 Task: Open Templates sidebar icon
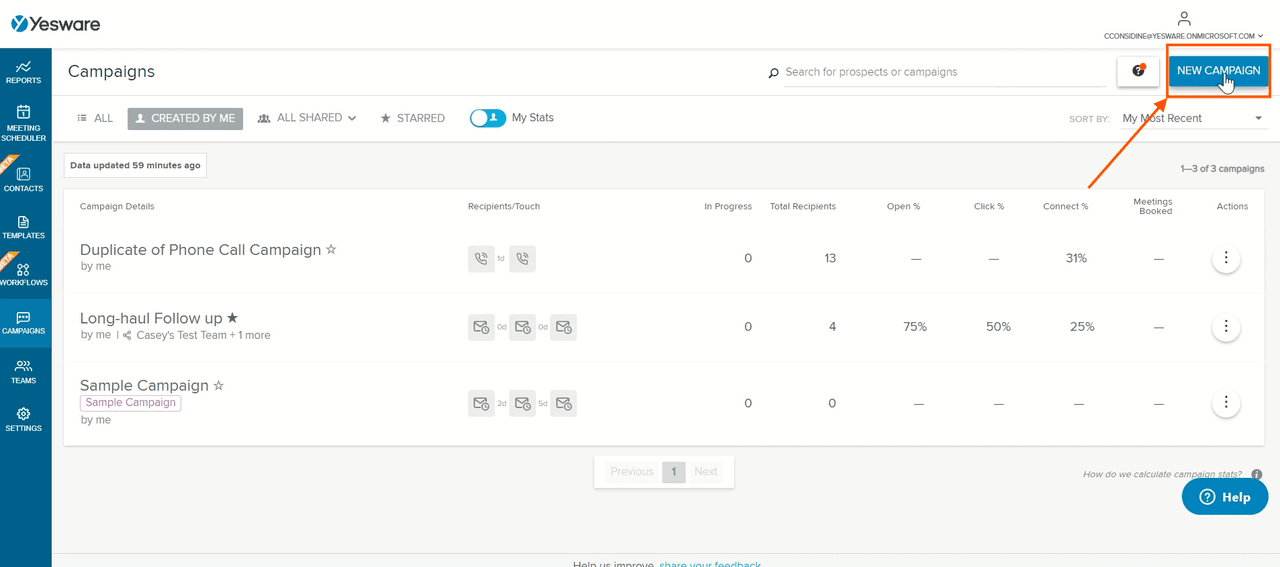[24, 226]
